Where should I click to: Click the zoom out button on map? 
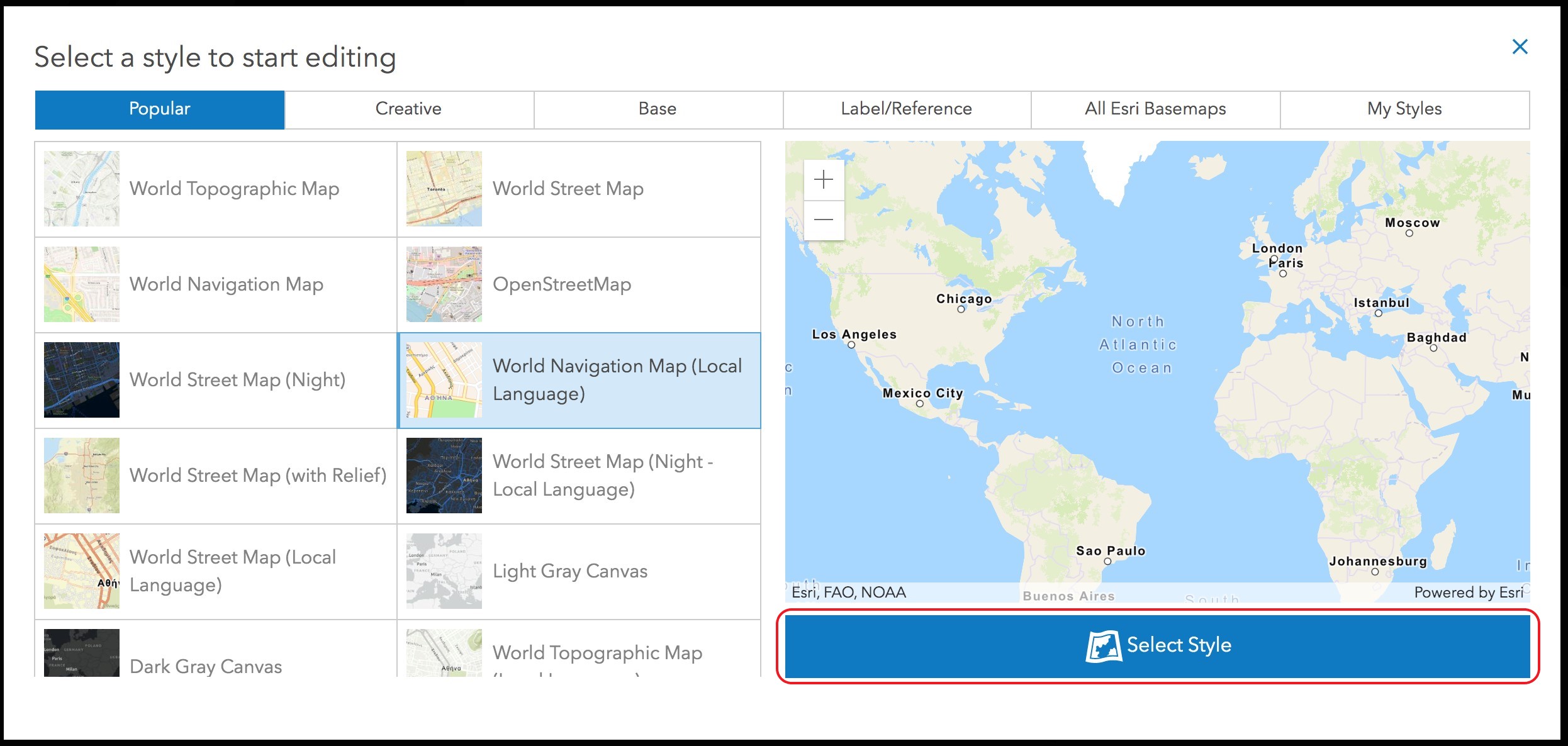[822, 219]
